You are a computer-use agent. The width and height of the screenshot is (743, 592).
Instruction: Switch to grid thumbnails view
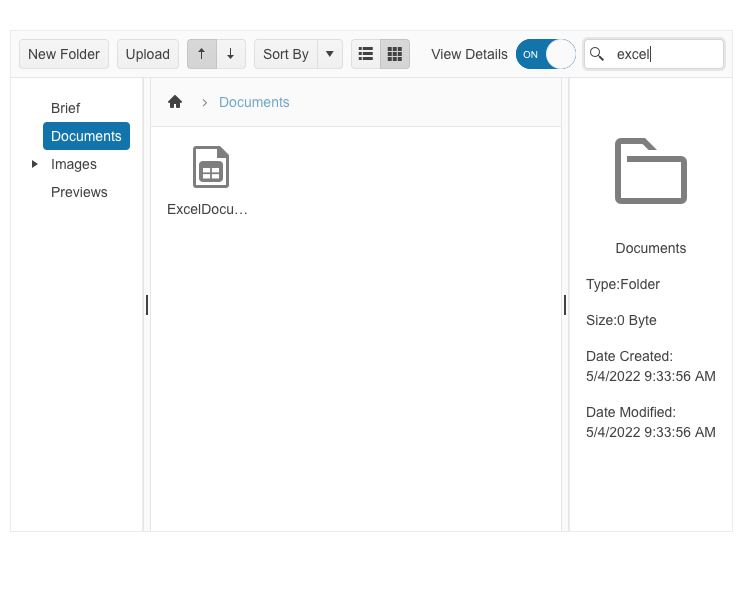(x=395, y=54)
